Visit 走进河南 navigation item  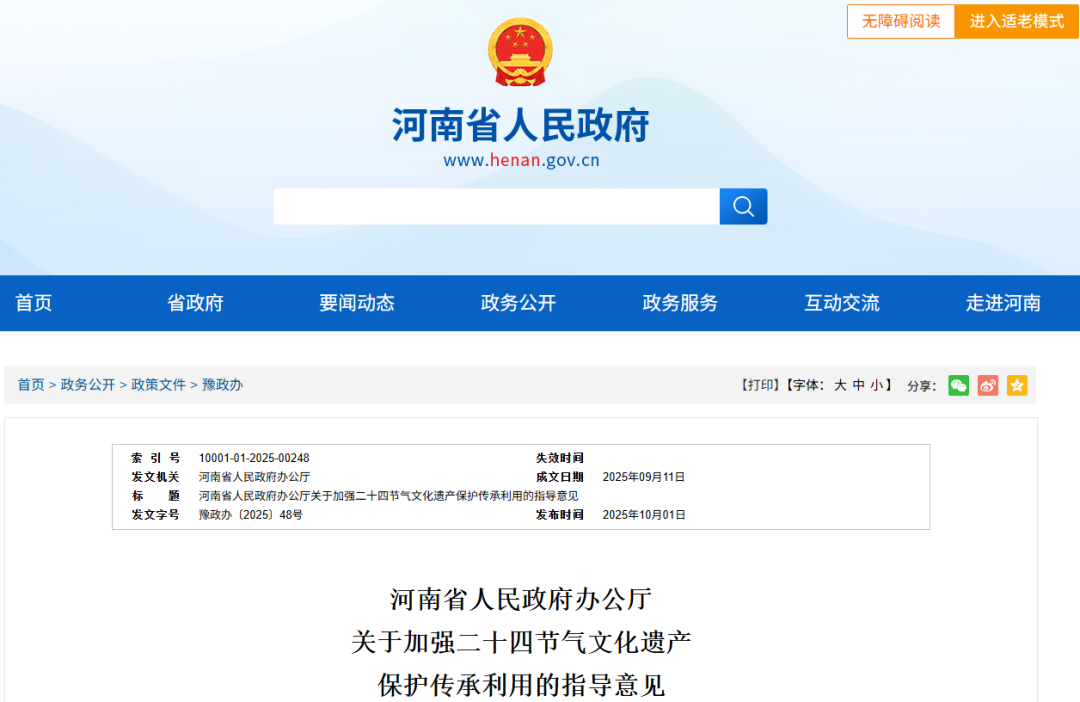1003,303
